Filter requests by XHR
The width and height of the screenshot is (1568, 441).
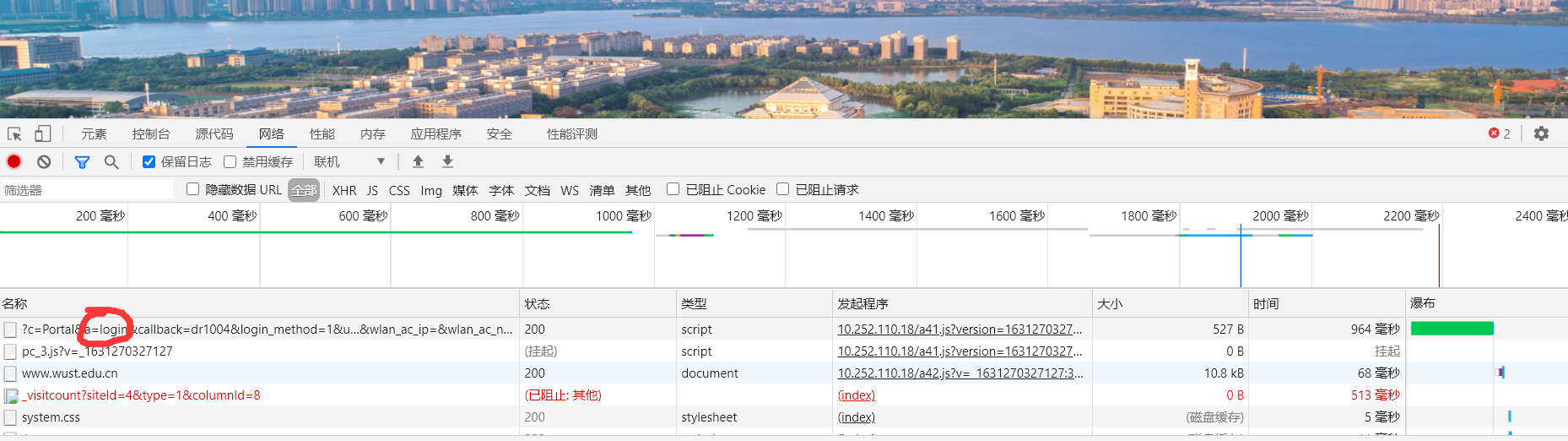(344, 190)
